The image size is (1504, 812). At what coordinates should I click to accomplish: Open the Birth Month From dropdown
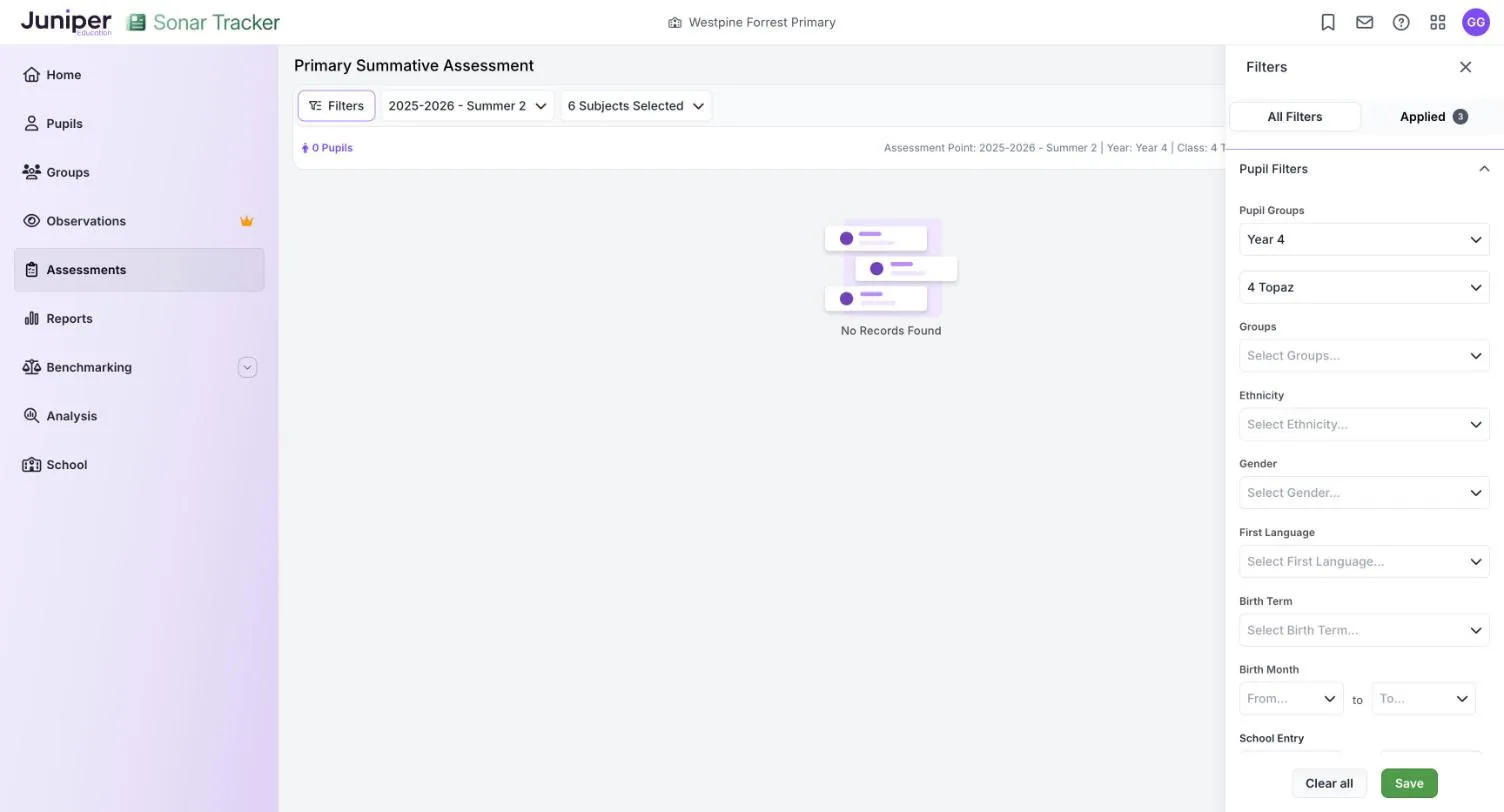point(1291,699)
